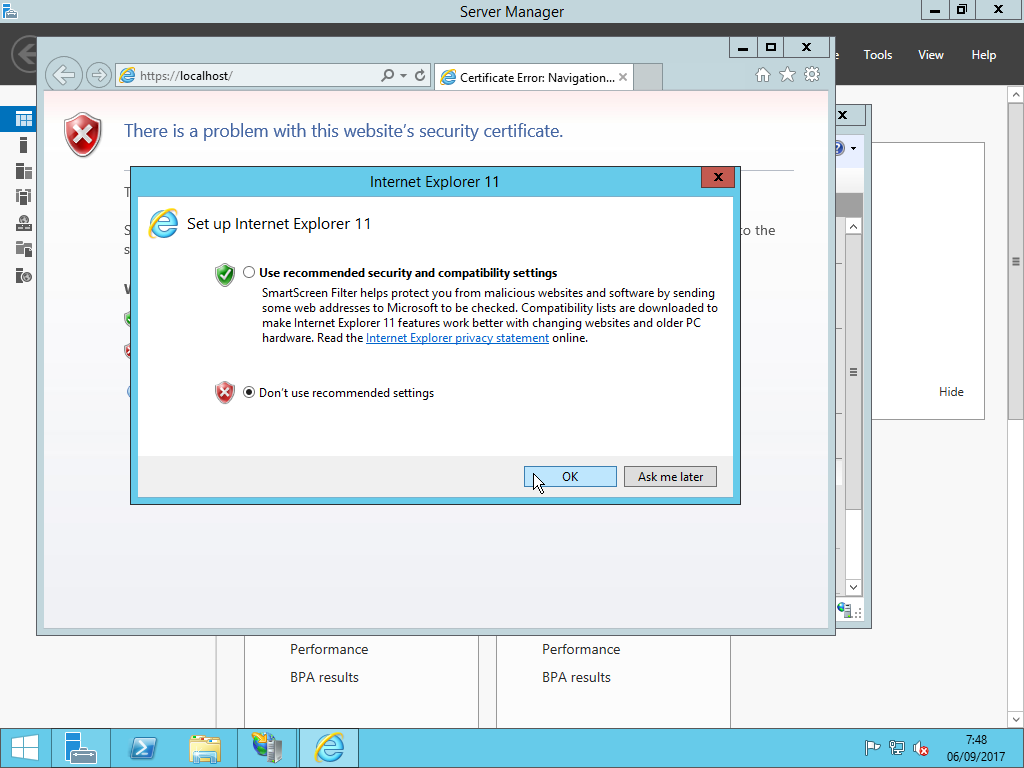
Task: Open Server Manager Tools menu
Action: click(x=877, y=55)
